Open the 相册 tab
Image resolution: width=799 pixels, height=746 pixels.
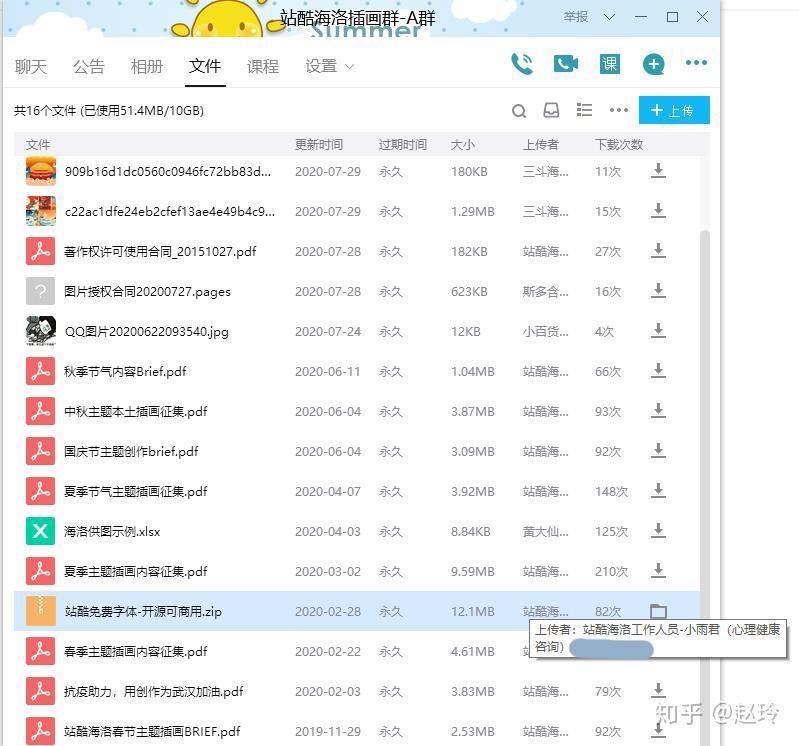147,66
